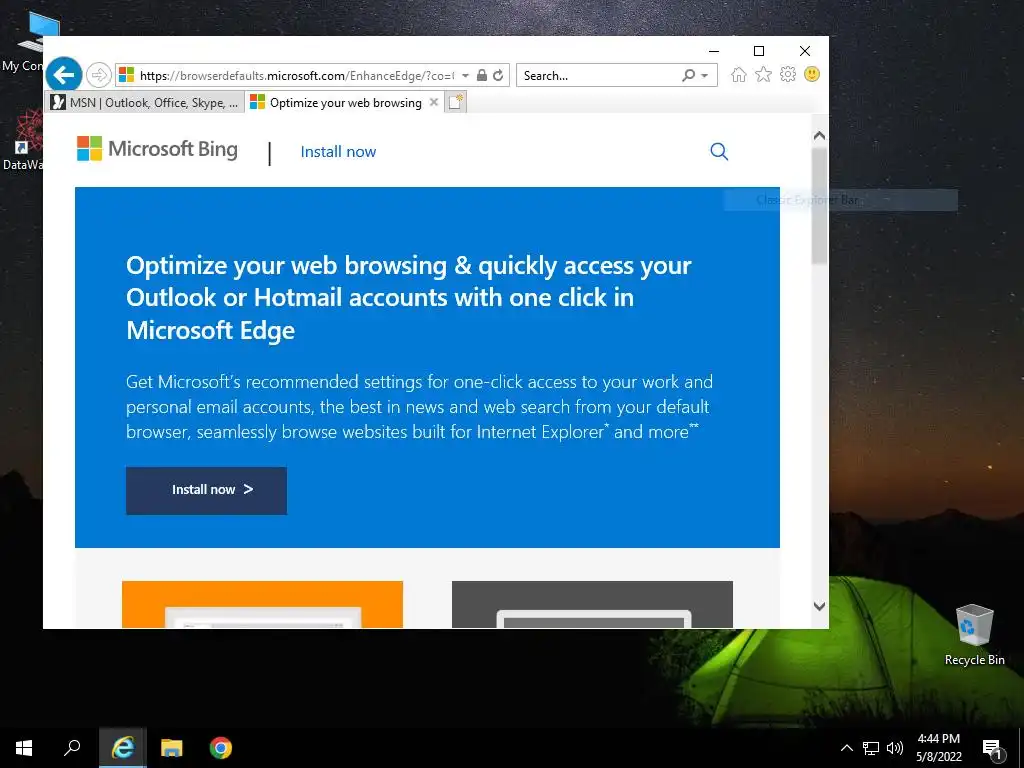Refresh the page with the reload icon

tap(498, 75)
